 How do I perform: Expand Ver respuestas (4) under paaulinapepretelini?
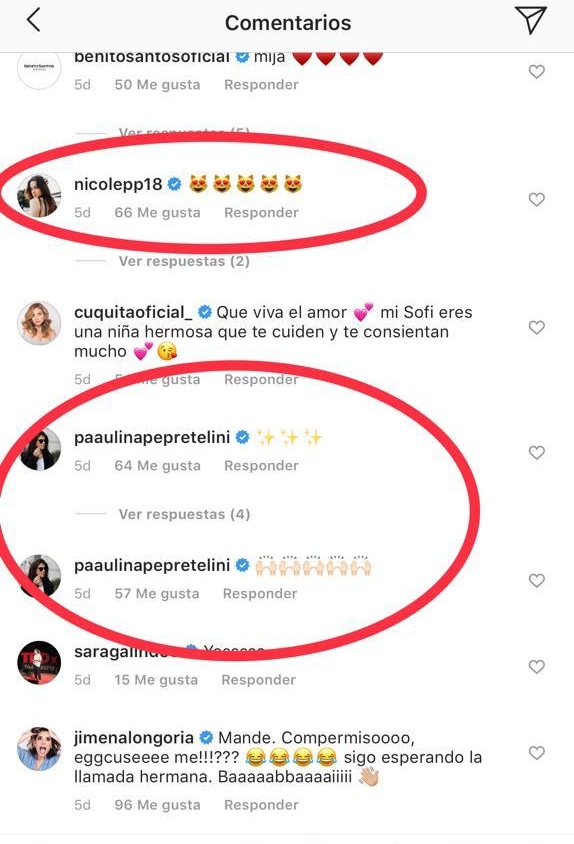pyautogui.click(x=184, y=514)
